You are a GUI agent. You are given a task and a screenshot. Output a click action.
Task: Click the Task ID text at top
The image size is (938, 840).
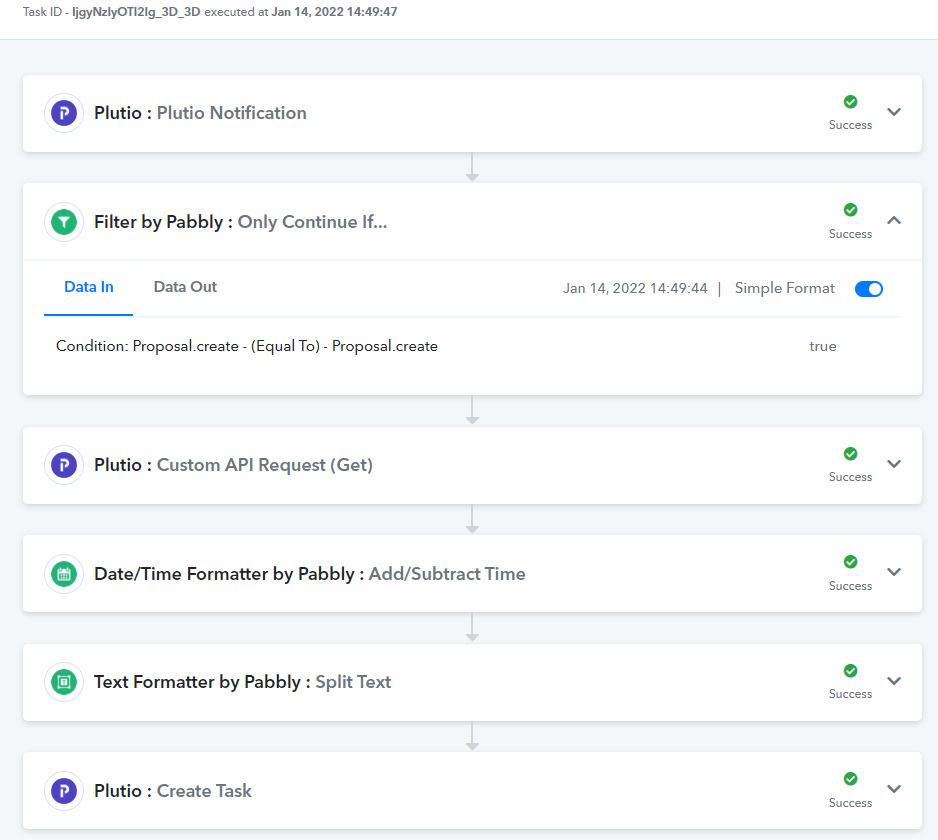pos(111,12)
